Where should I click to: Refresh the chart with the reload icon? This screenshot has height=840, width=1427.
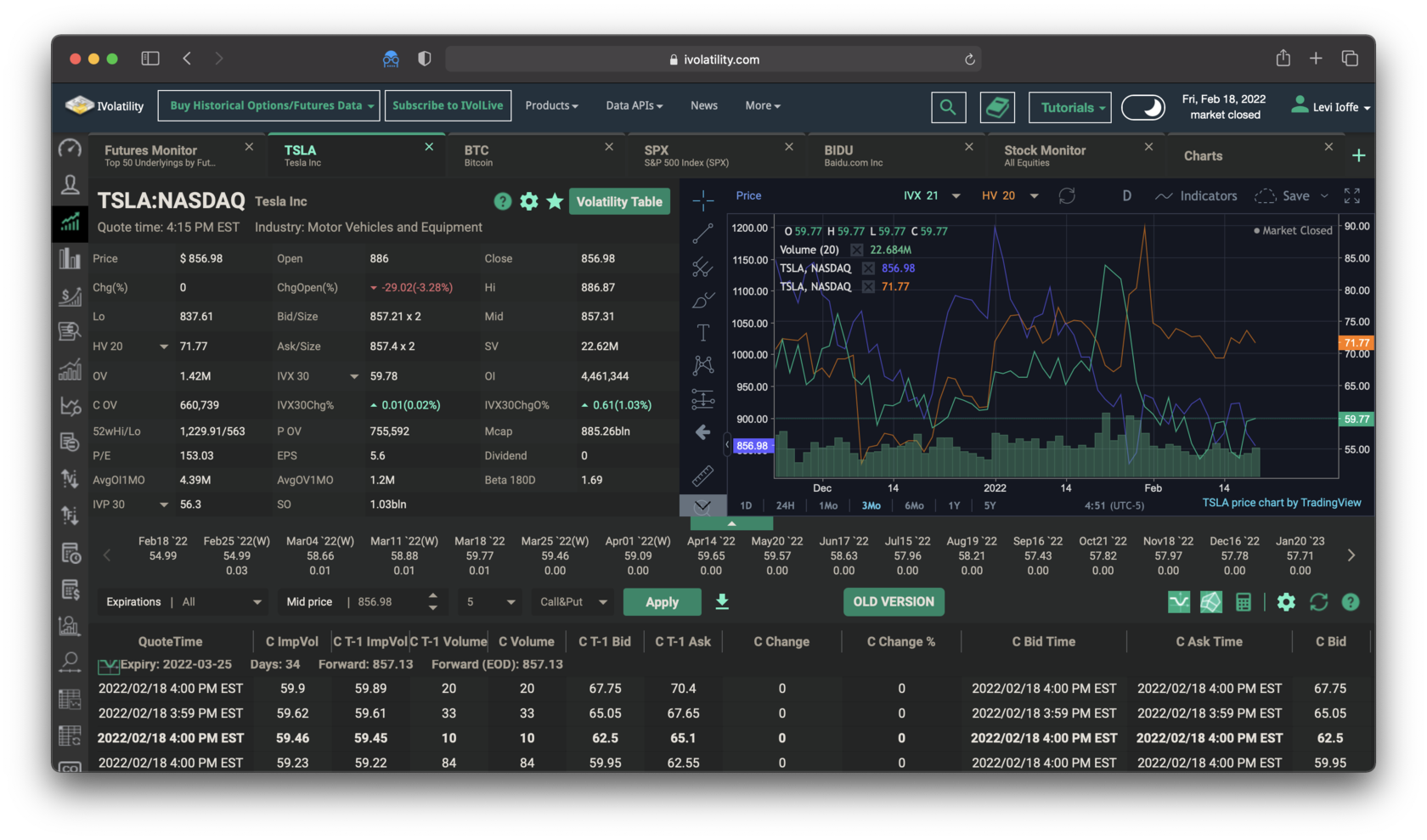pyautogui.click(x=1067, y=196)
